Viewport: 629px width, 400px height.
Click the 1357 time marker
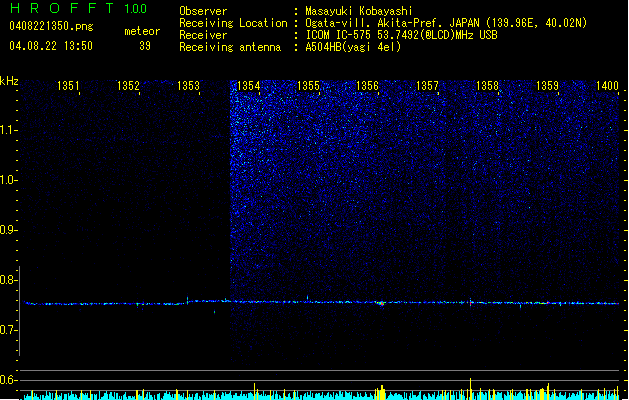click(x=427, y=85)
